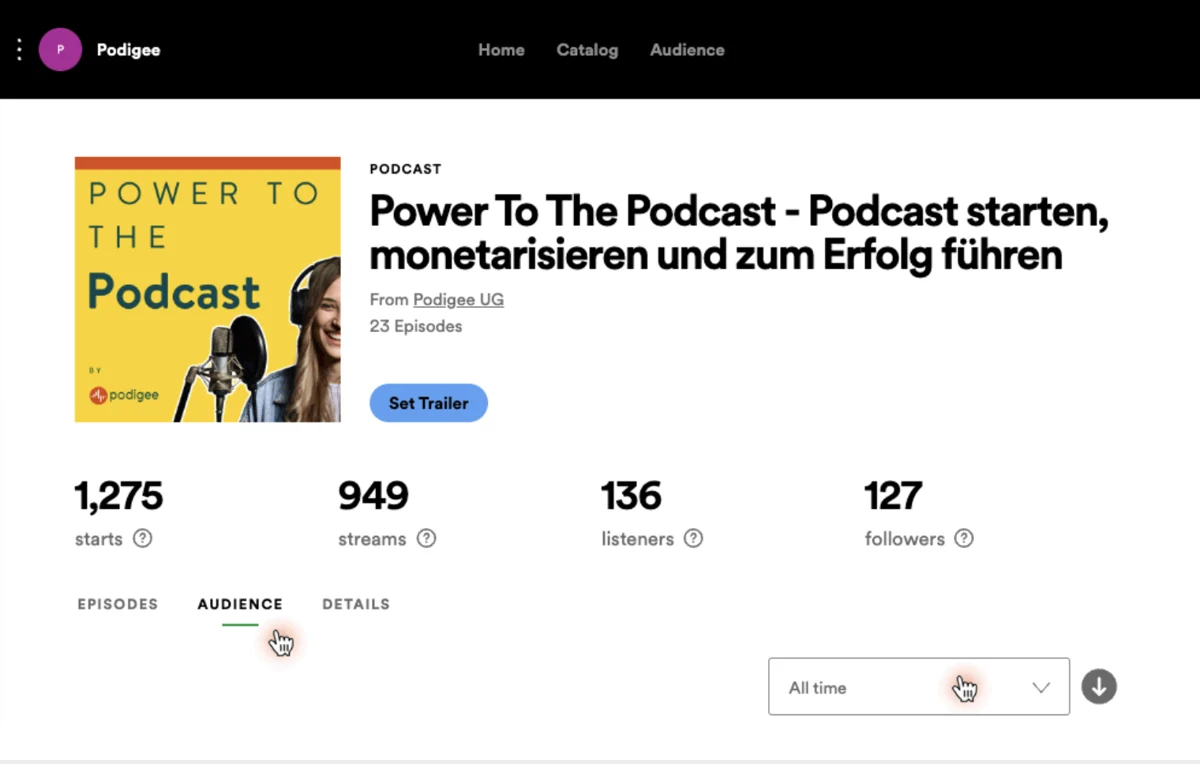Image resolution: width=1200 pixels, height=764 pixels.
Task: Show help tooltip for followers
Action: 964,538
